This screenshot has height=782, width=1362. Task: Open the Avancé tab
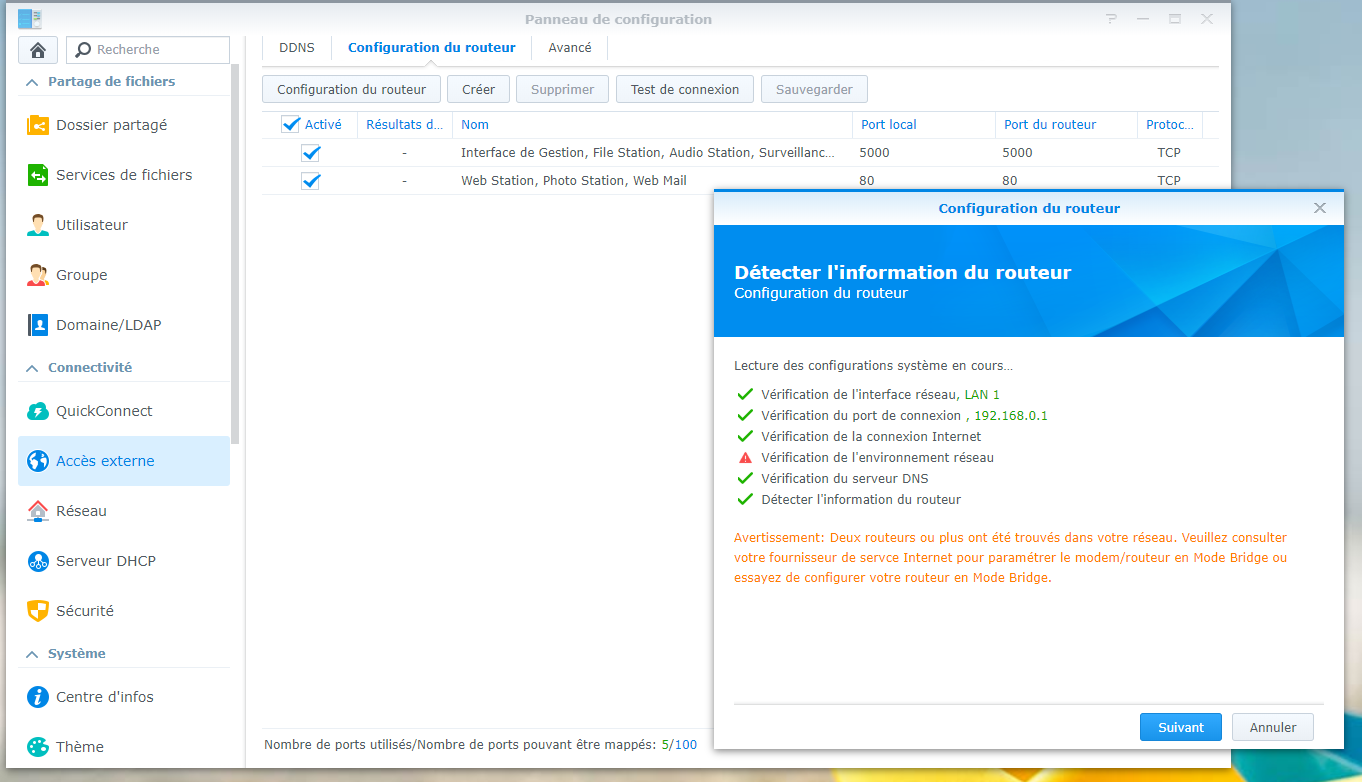pyautogui.click(x=568, y=46)
